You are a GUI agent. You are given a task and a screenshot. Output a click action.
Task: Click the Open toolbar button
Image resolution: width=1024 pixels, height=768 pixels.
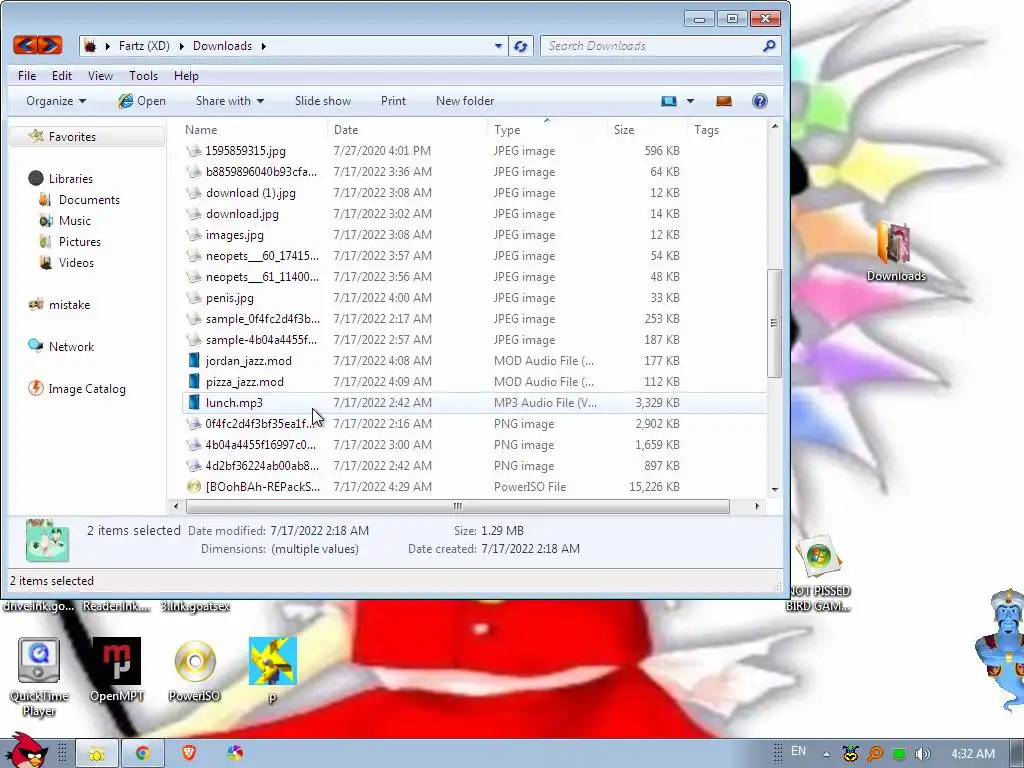[x=142, y=101]
